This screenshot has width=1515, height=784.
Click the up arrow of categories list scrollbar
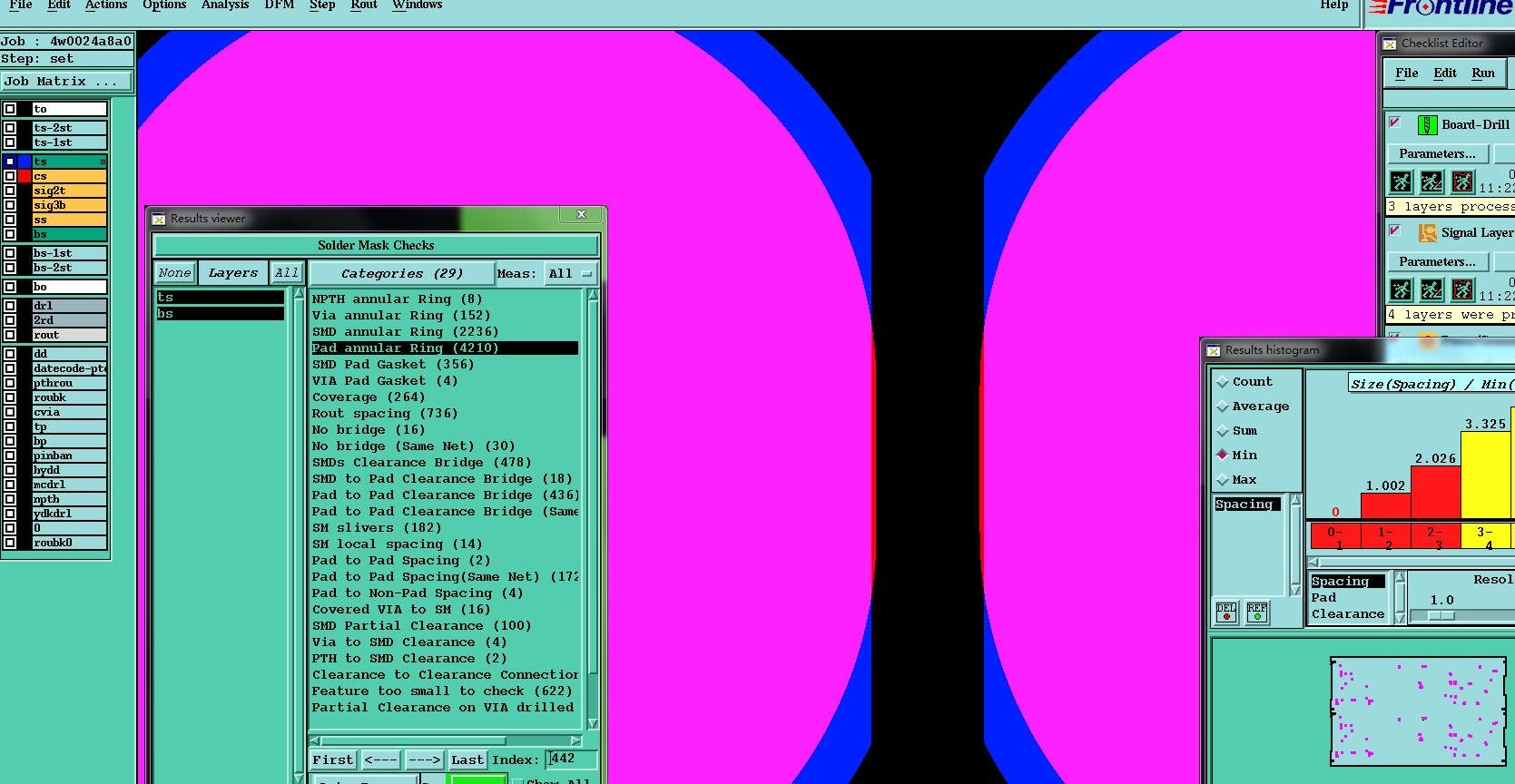point(593,295)
